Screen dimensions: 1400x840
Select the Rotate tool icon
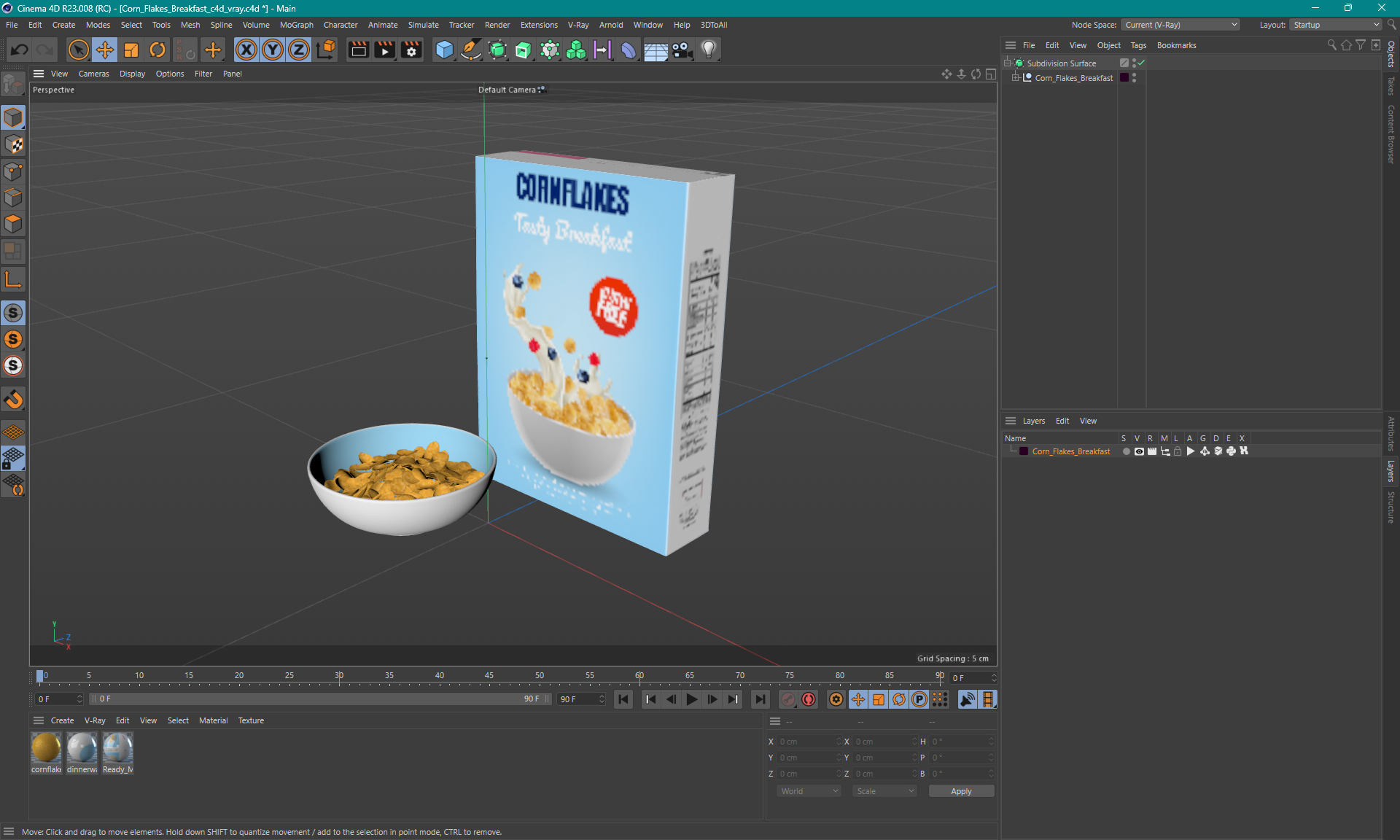tap(157, 50)
